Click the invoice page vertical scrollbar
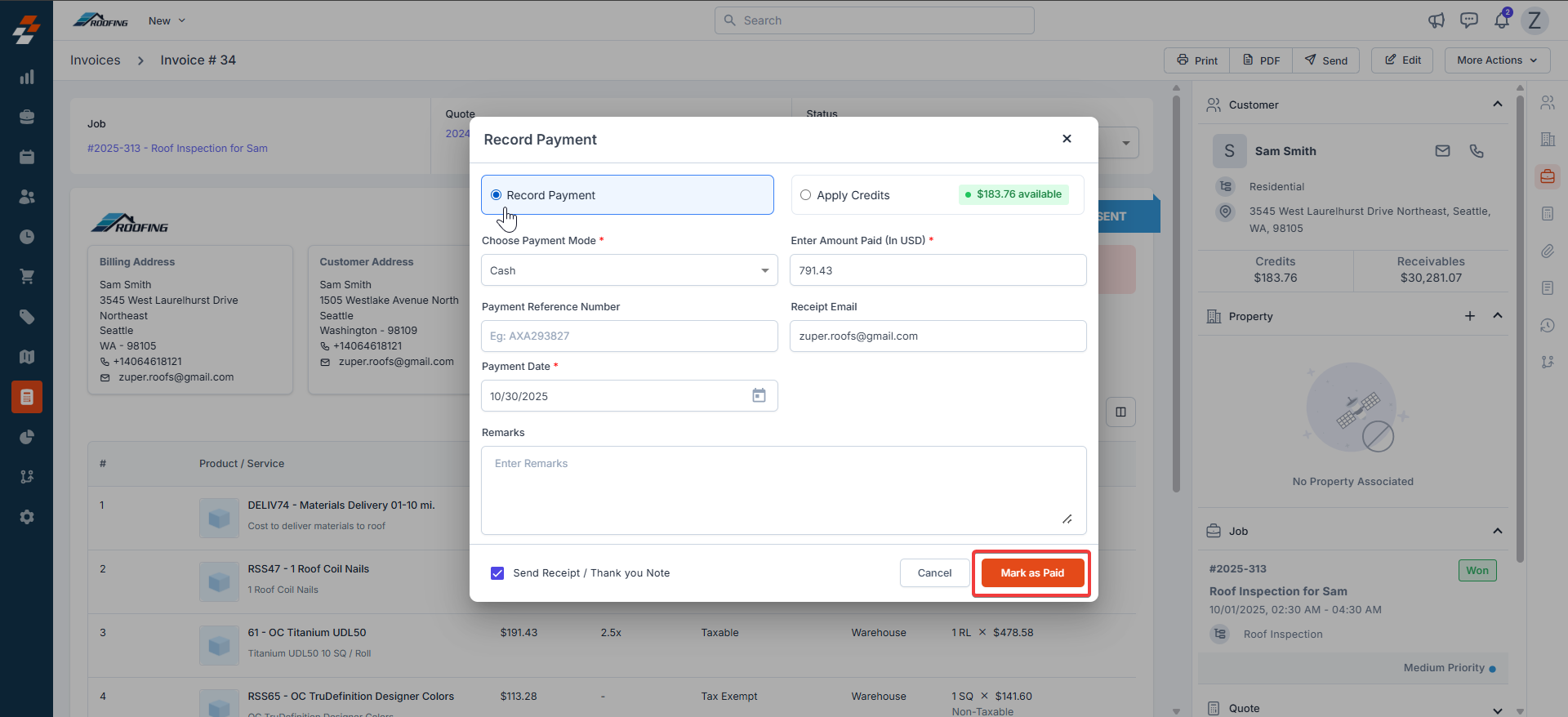Image resolution: width=1568 pixels, height=717 pixels. tap(1176, 294)
